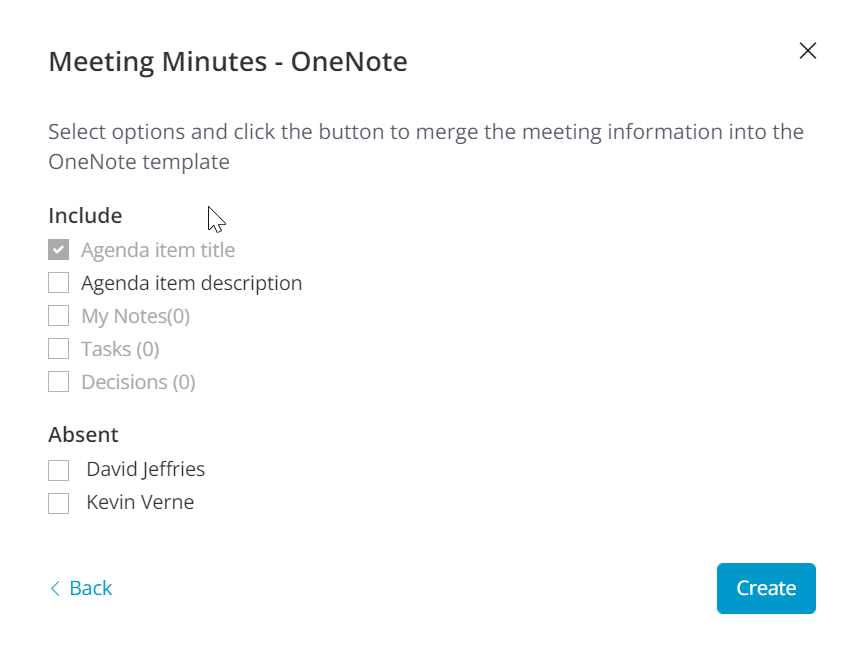Check the box next to Kevin Verne
This screenshot has width=858, height=657.
click(58, 503)
